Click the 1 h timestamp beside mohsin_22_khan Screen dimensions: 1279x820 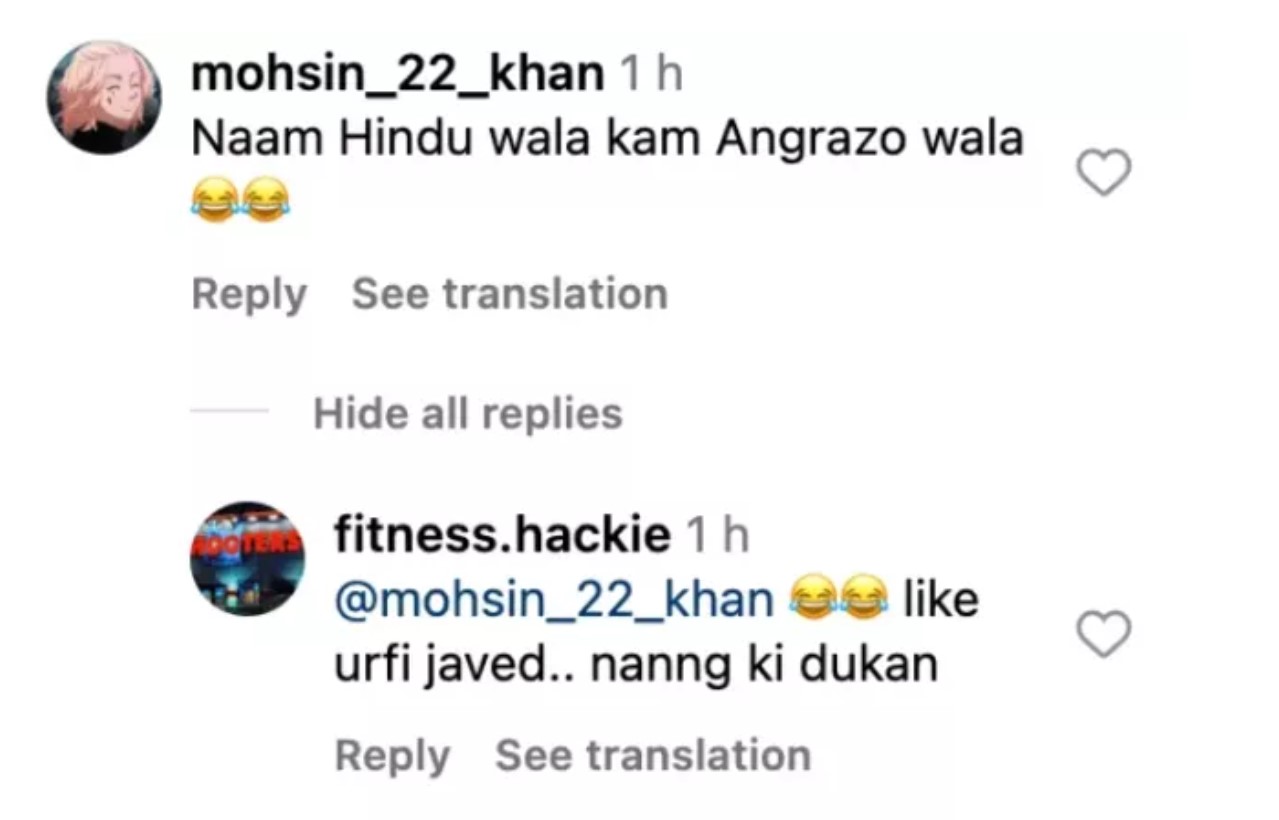[651, 76]
